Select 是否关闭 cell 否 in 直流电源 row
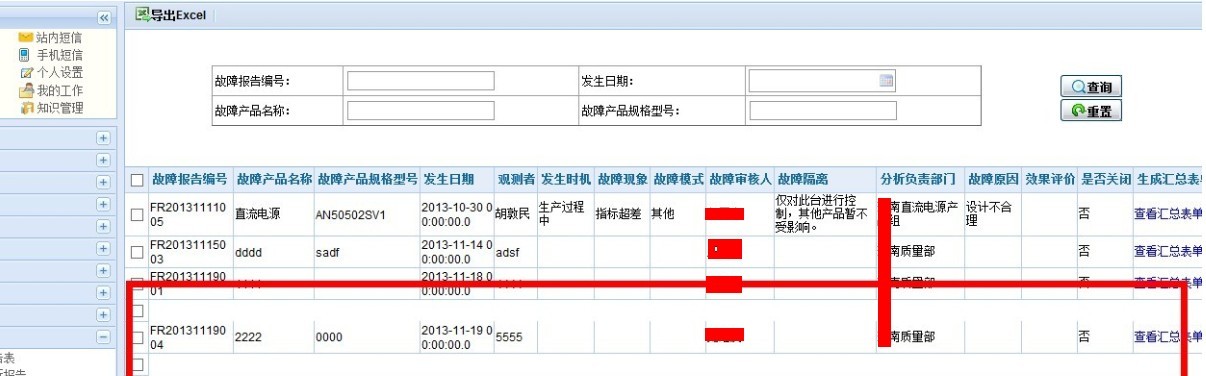The width and height of the screenshot is (1206, 376). 1084,214
